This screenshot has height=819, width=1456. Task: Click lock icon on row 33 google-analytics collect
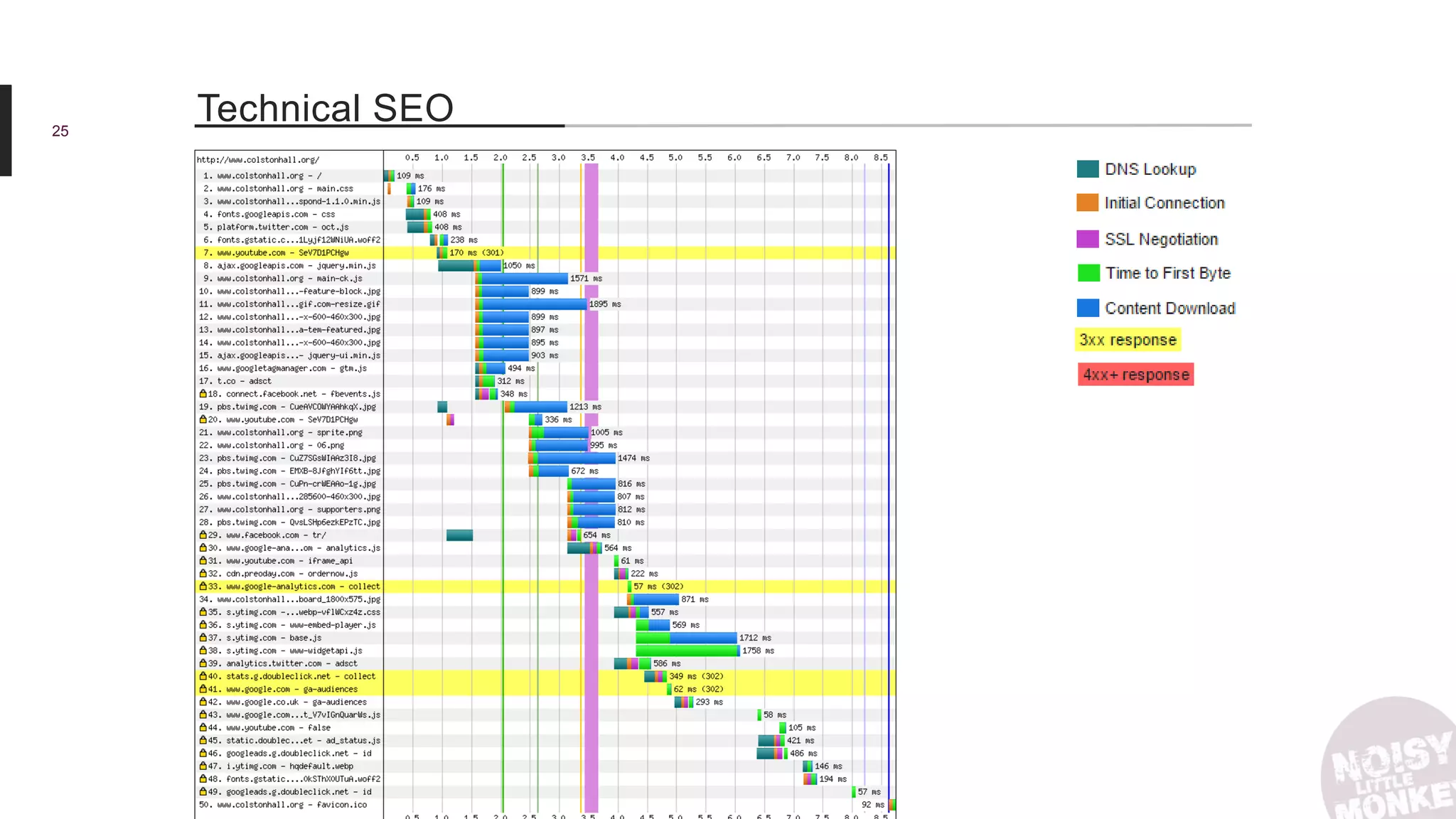[x=203, y=586]
